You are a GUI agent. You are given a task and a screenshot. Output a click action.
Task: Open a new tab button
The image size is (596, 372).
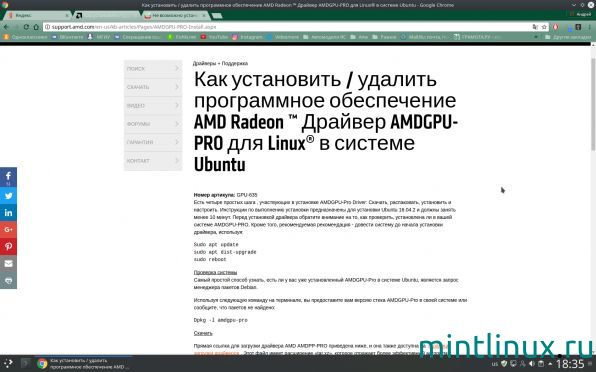[x=217, y=16]
